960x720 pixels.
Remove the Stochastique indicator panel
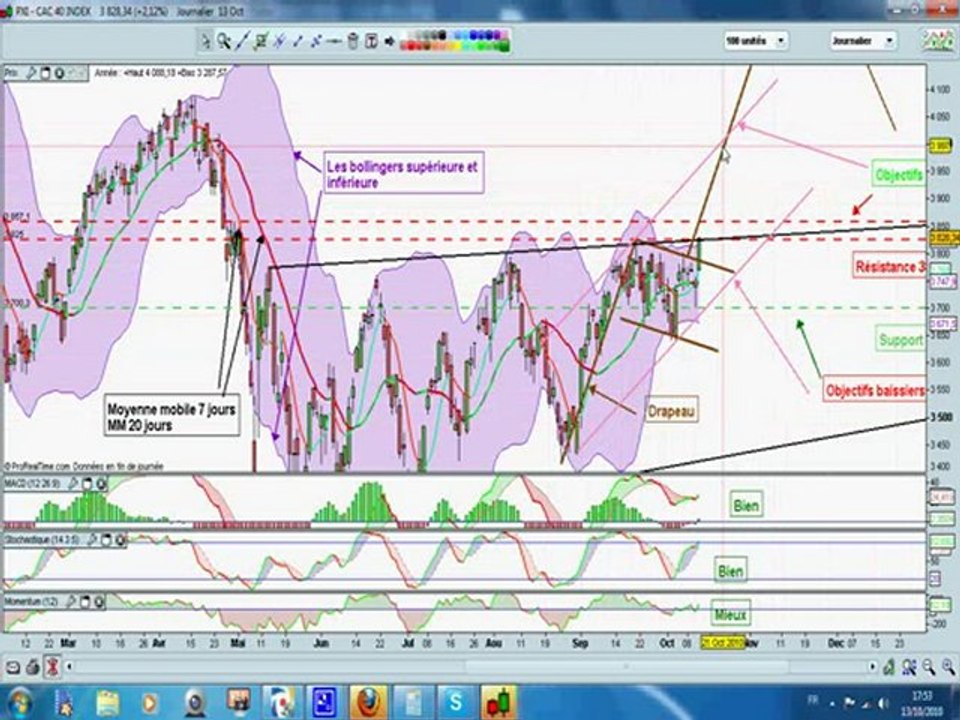coord(120,540)
